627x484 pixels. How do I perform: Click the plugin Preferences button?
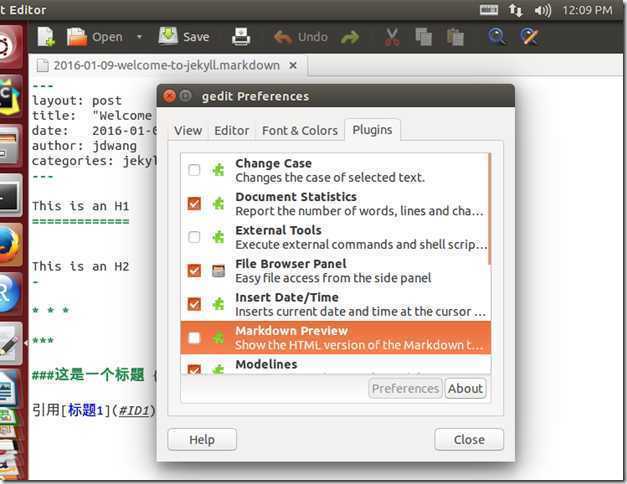(x=405, y=388)
